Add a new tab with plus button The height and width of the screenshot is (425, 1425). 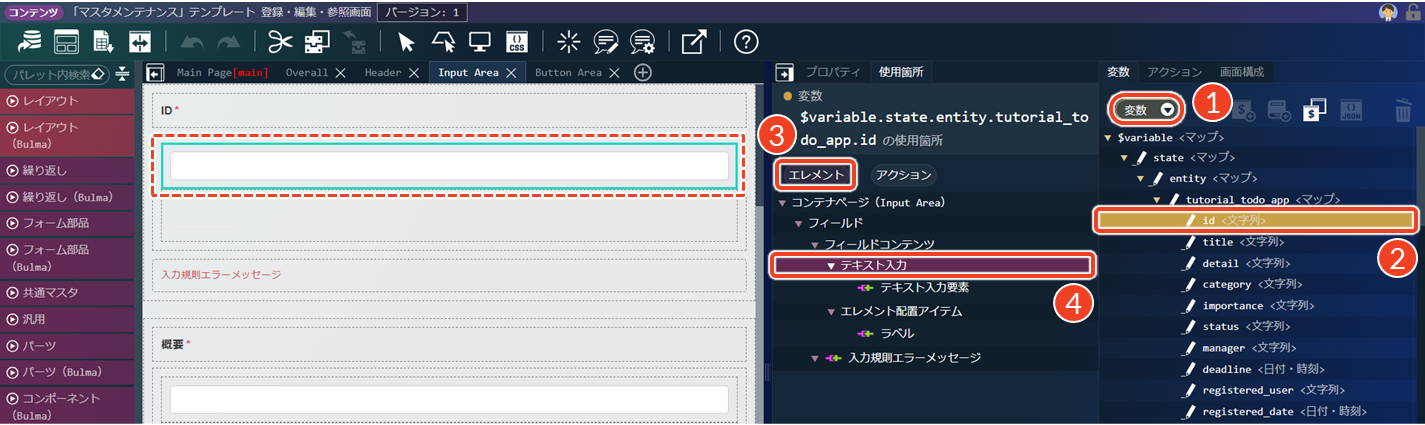click(643, 73)
